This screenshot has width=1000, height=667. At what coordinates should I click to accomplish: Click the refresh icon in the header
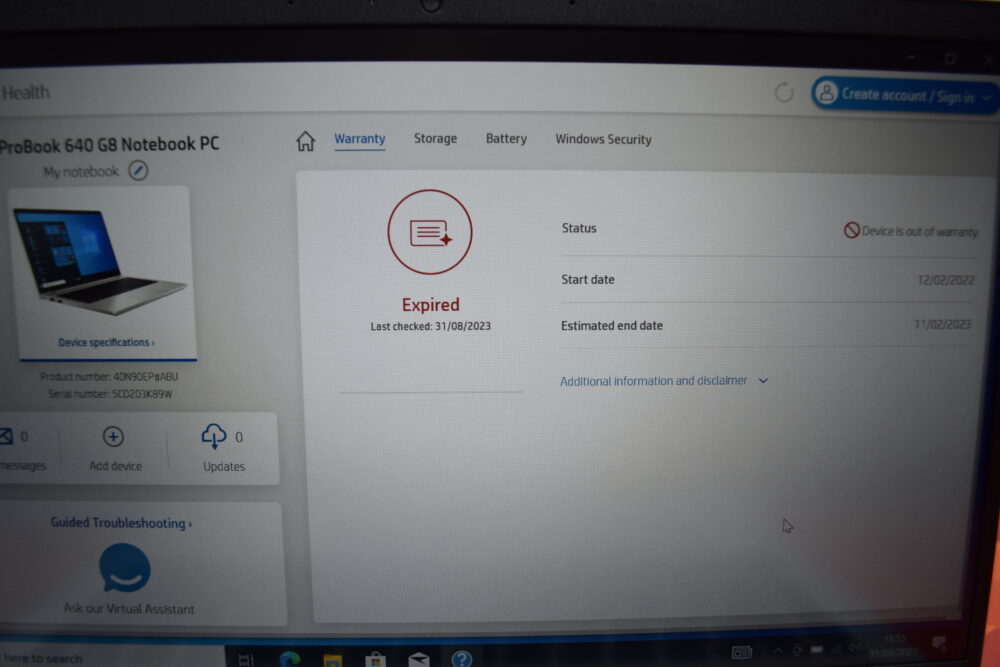tap(784, 92)
